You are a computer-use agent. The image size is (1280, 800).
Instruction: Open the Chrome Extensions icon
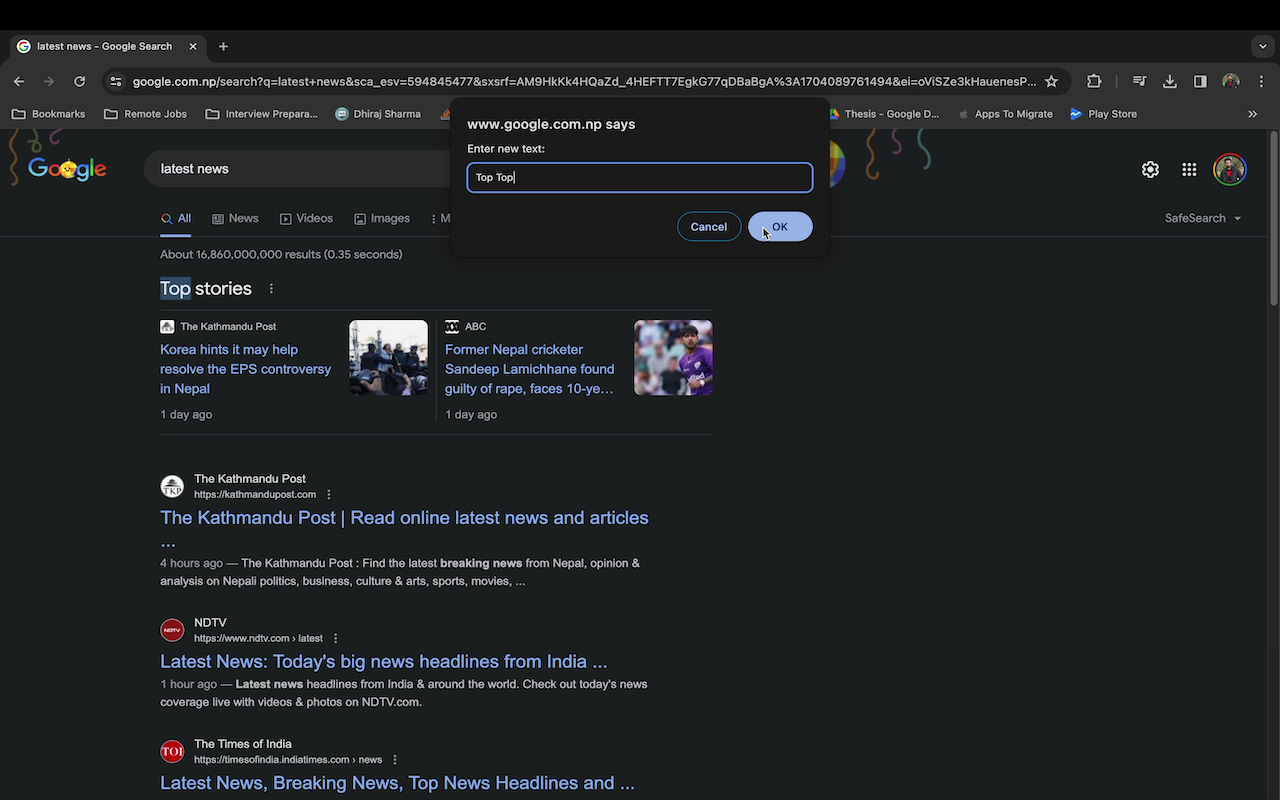click(1093, 81)
